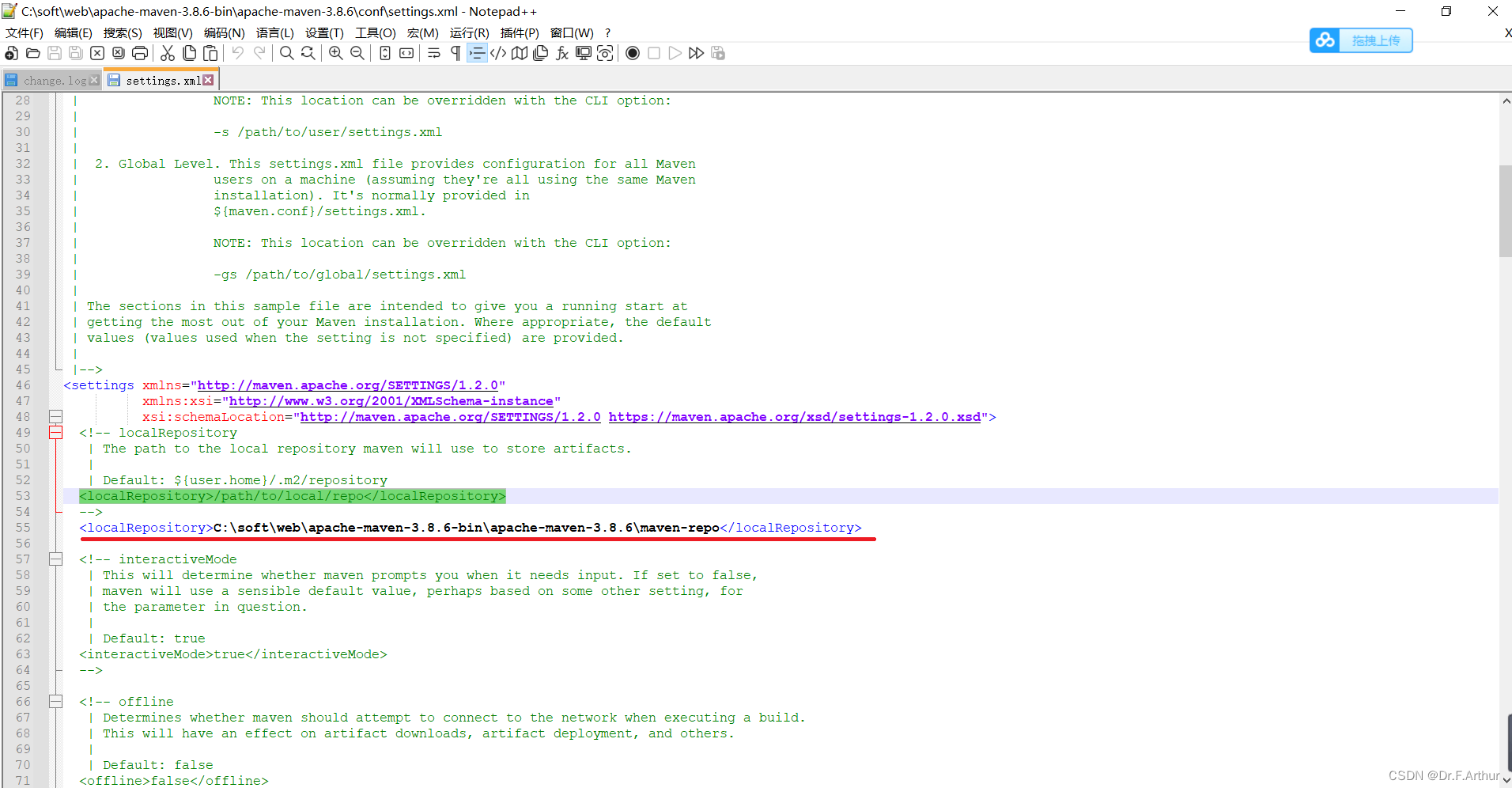Close the settings.xml tab
The image size is (1512, 788).
[x=208, y=80]
